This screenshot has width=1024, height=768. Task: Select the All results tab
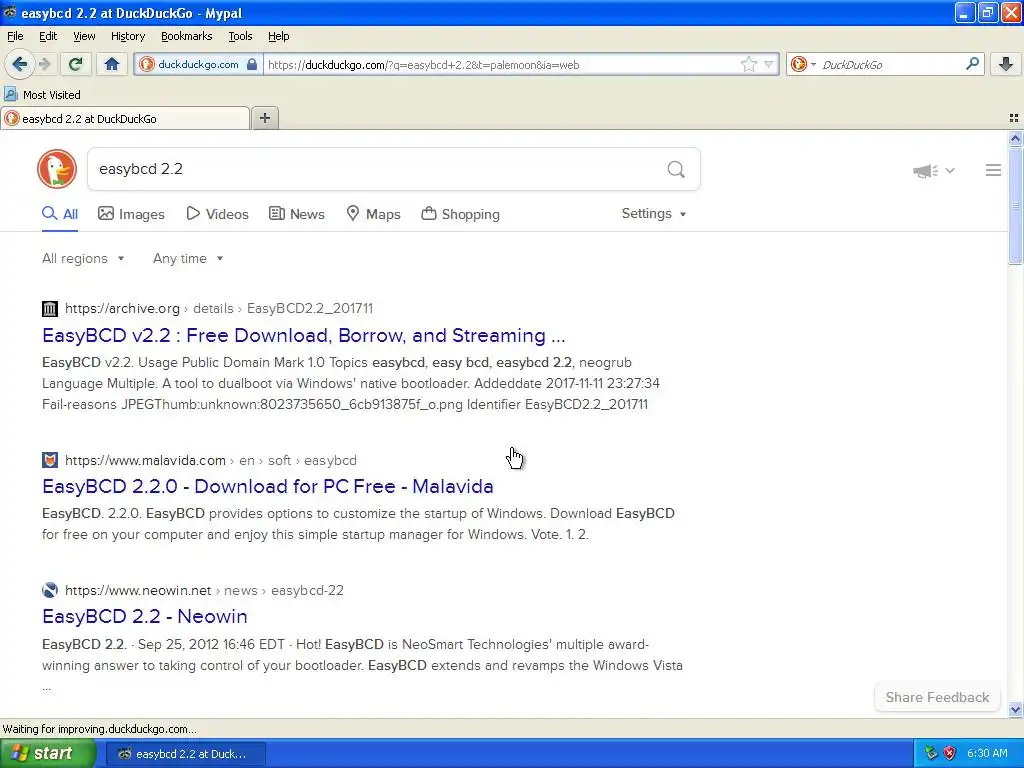[60, 214]
